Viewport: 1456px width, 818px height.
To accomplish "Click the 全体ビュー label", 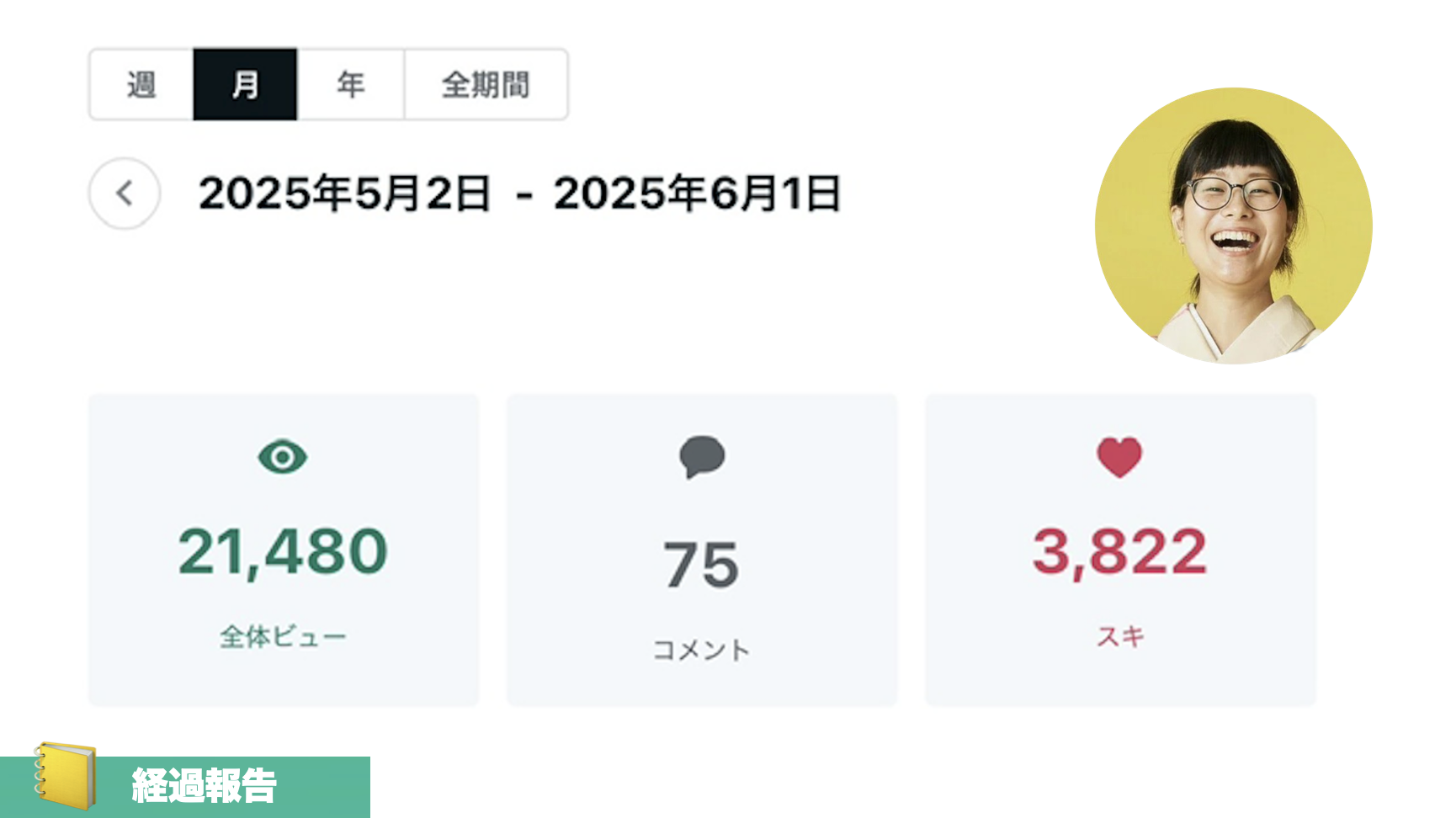I will tap(283, 636).
